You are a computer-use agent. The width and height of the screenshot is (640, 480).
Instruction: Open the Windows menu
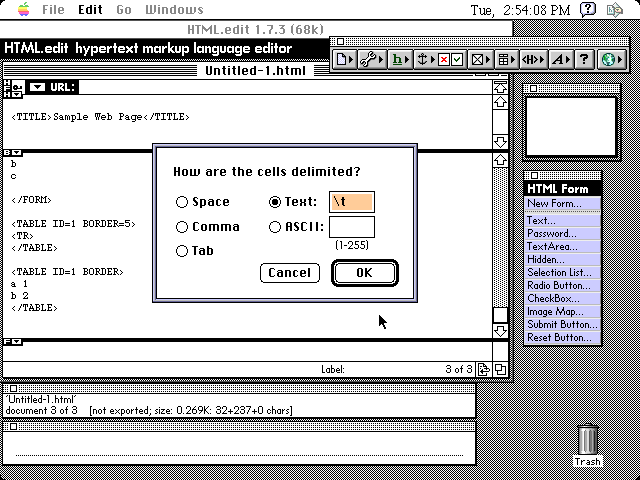pos(174,10)
